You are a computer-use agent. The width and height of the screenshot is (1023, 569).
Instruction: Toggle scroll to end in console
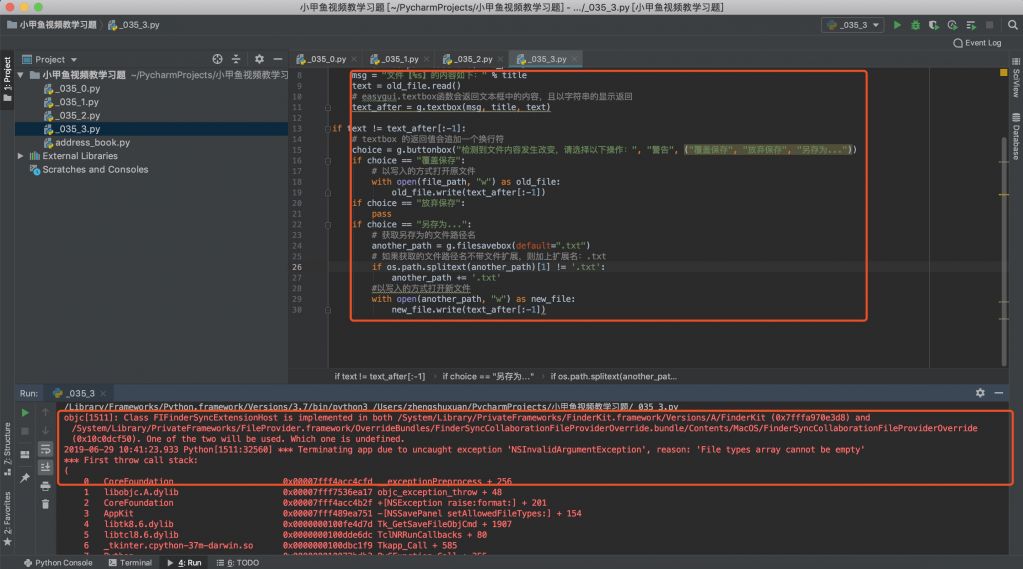click(45, 467)
